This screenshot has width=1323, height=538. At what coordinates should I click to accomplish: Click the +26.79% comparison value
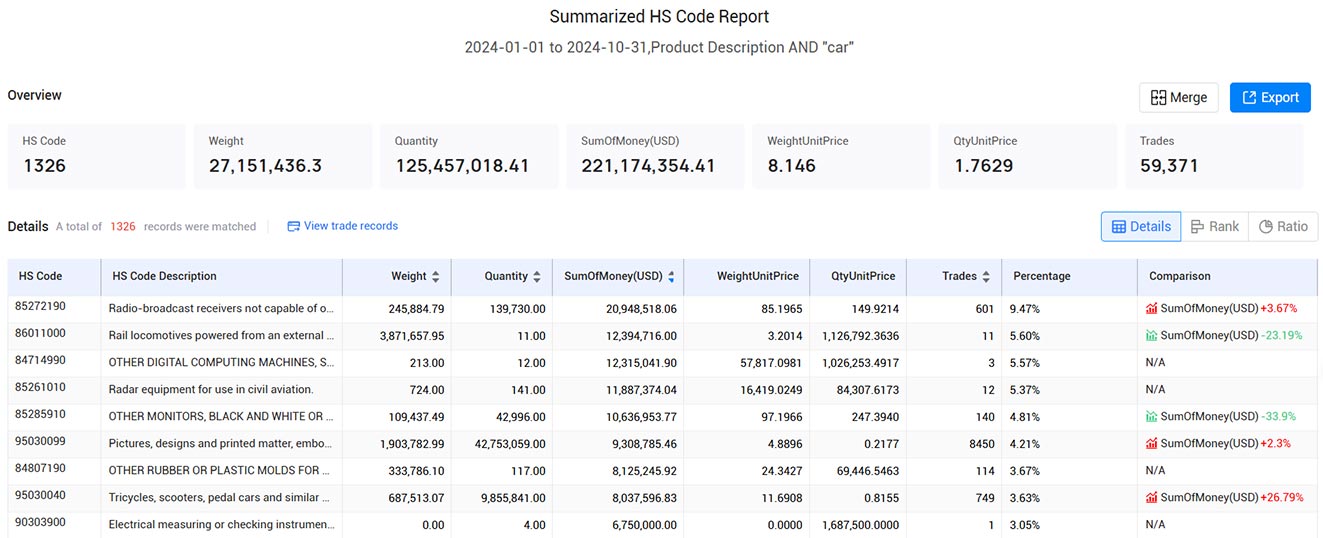pos(1282,498)
